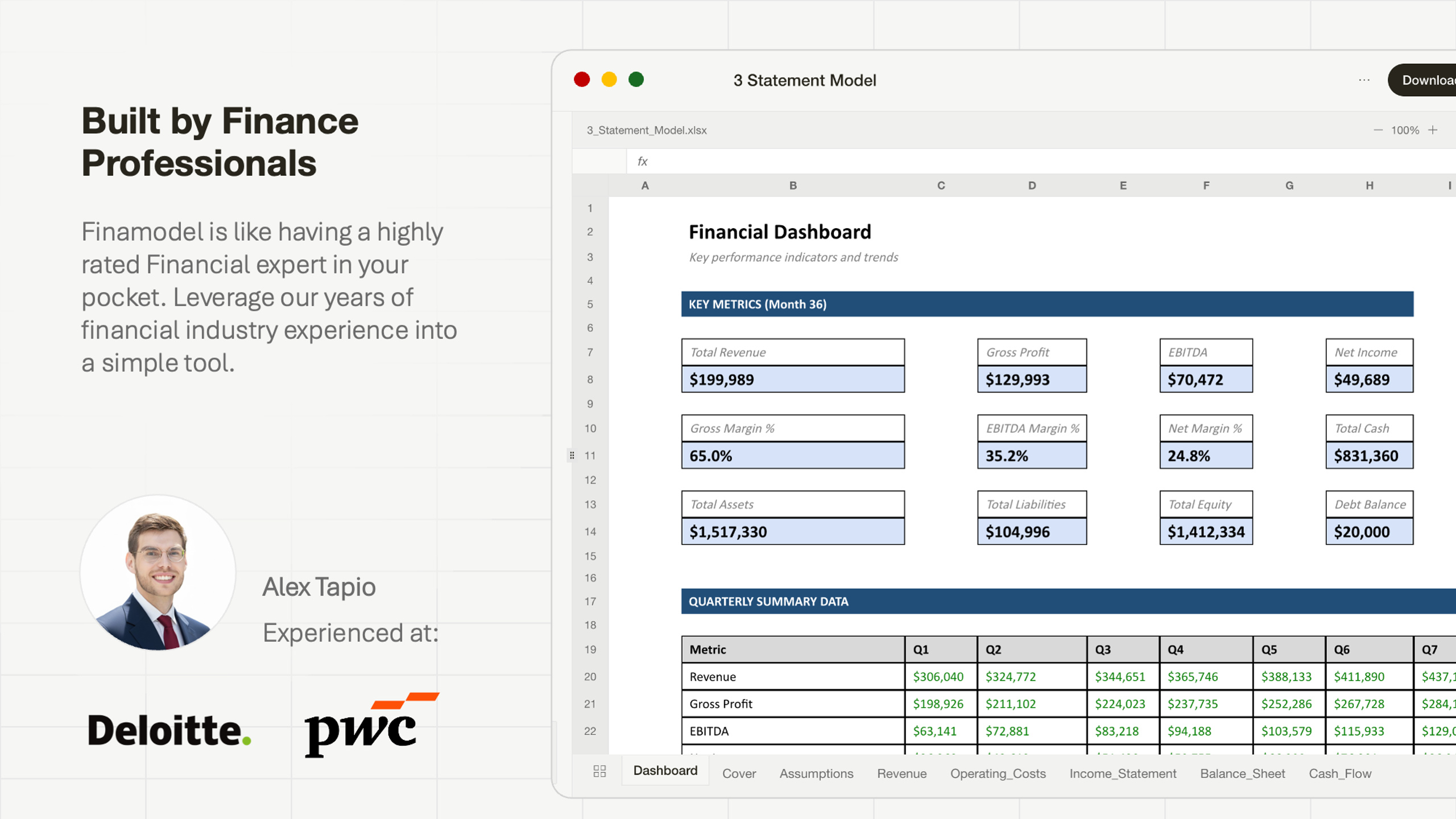Click the 3_Statement_Model.xlsx file name
The width and height of the screenshot is (1456, 819).
click(x=647, y=130)
